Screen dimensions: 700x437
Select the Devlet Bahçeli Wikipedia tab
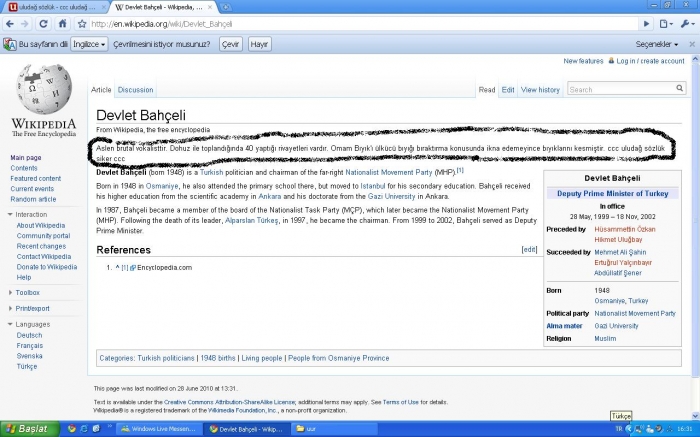(162, 7)
